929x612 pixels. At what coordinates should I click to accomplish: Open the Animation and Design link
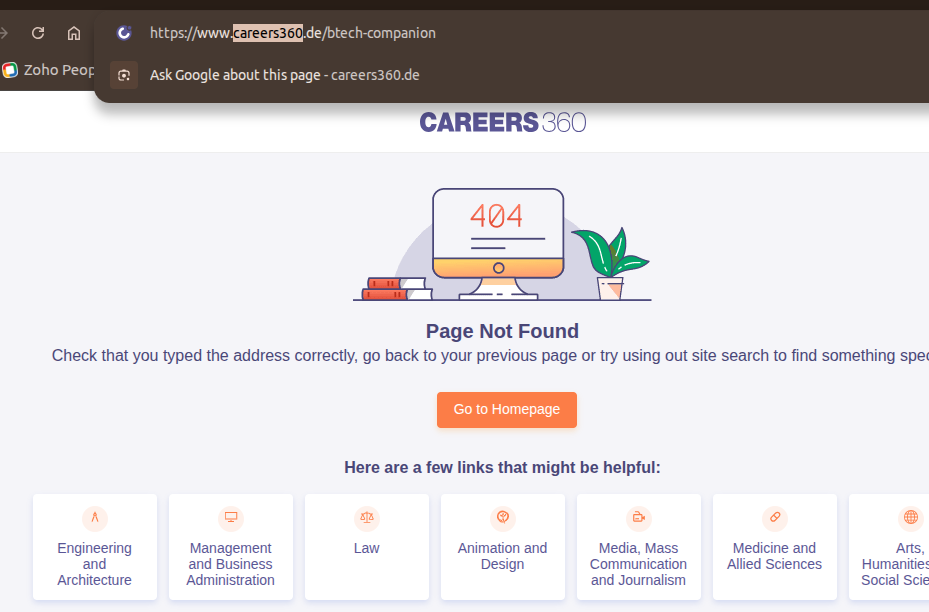(503, 556)
